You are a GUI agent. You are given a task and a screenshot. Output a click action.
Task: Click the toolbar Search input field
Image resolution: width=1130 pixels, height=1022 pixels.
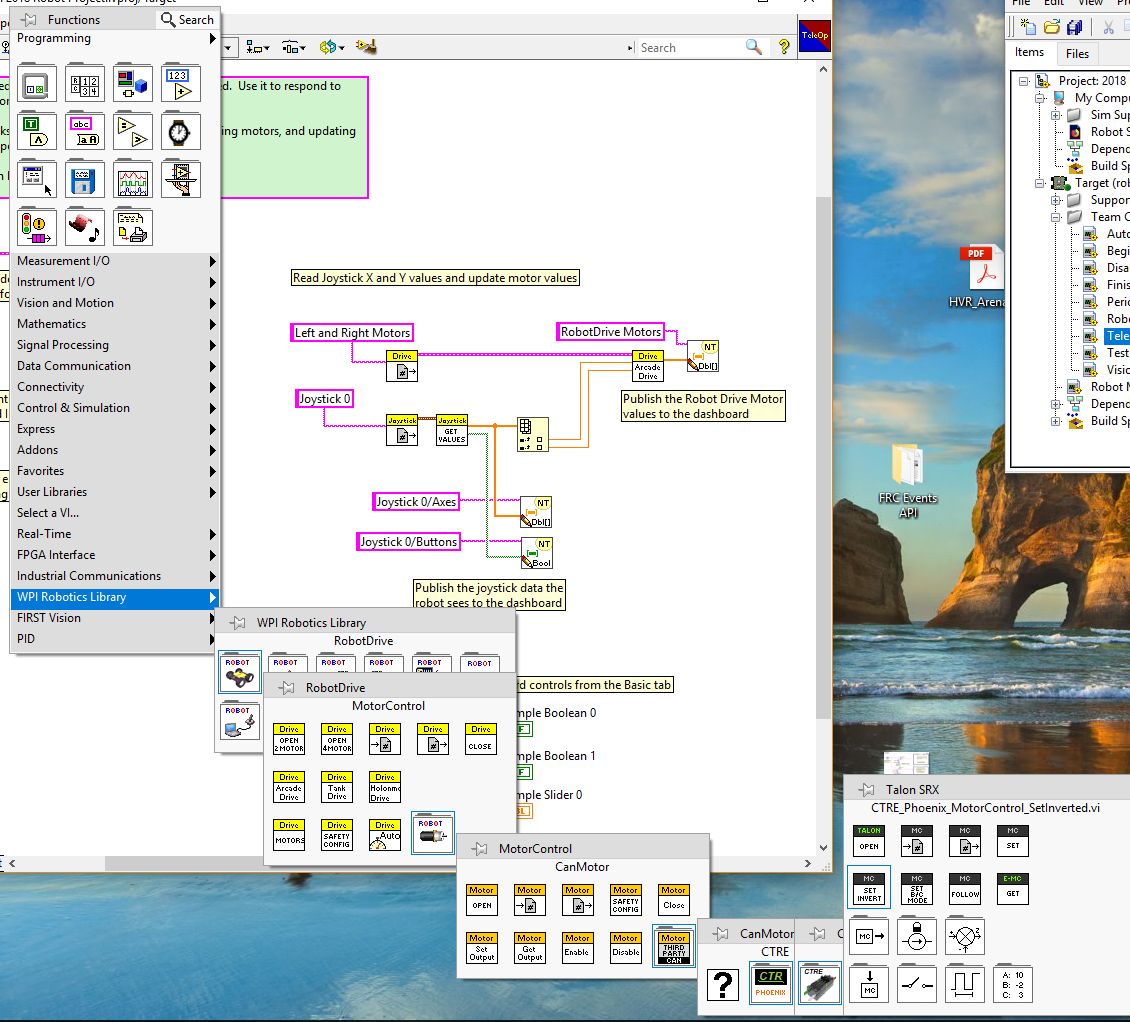[690, 48]
